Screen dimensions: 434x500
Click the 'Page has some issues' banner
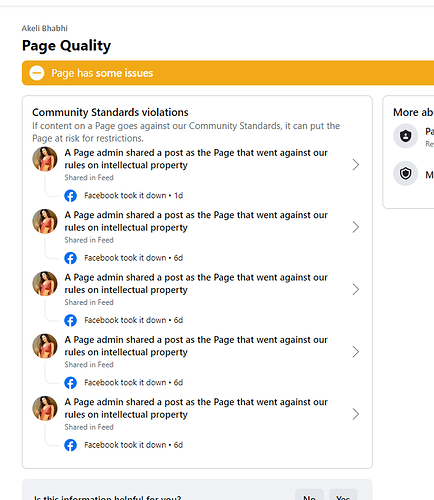(x=228, y=73)
